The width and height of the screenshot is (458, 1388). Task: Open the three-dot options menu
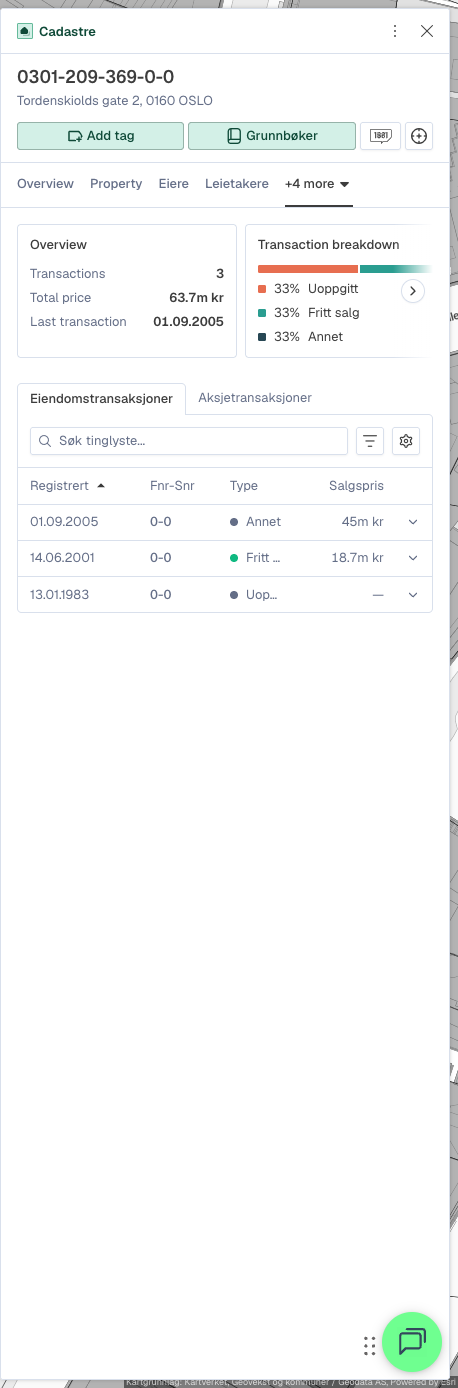[395, 31]
